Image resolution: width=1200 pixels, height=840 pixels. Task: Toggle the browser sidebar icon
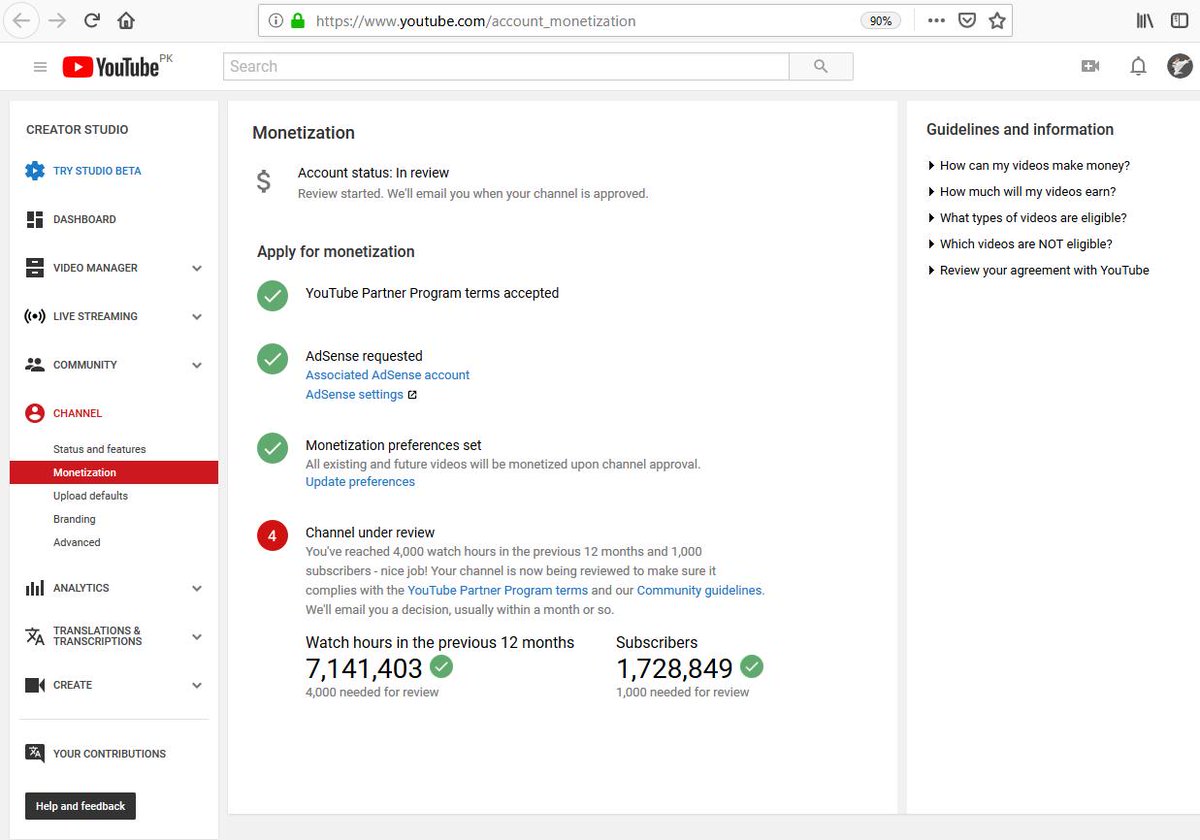1179,20
